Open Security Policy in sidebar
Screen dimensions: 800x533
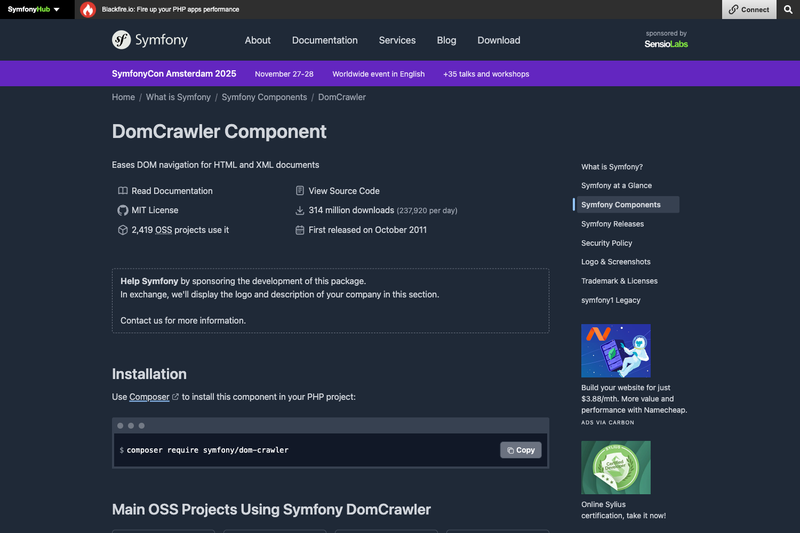(607, 243)
